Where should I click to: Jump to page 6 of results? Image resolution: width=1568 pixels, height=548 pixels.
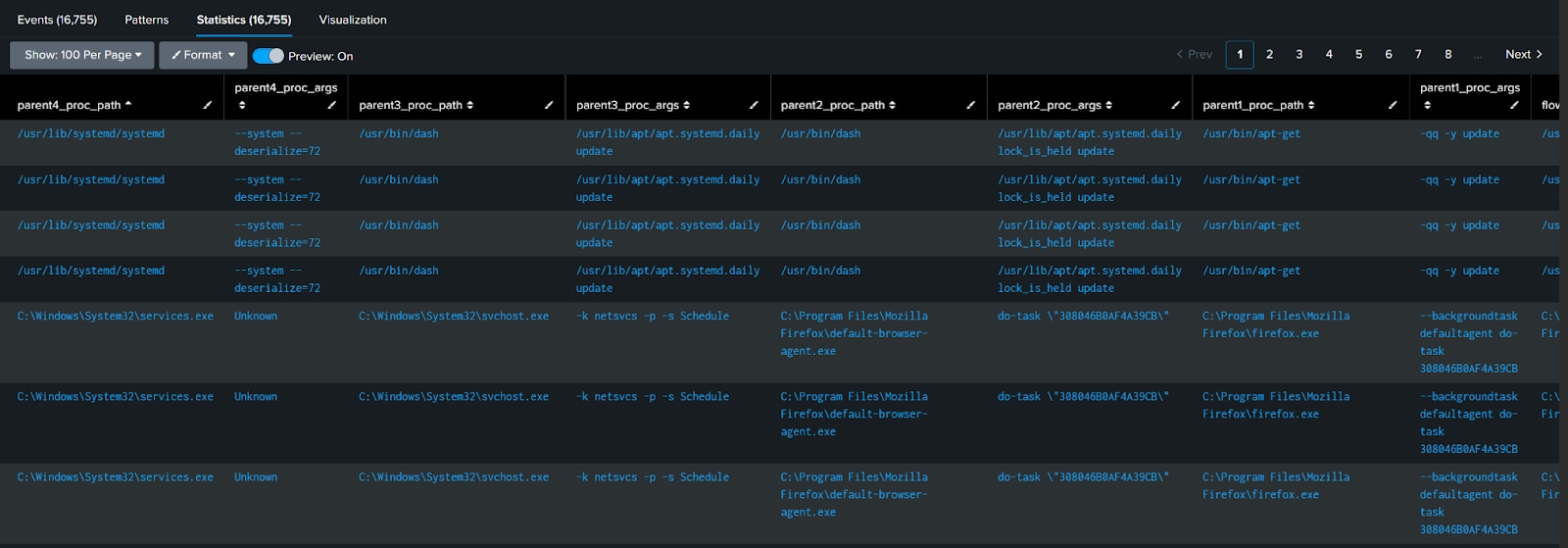pyautogui.click(x=1389, y=54)
